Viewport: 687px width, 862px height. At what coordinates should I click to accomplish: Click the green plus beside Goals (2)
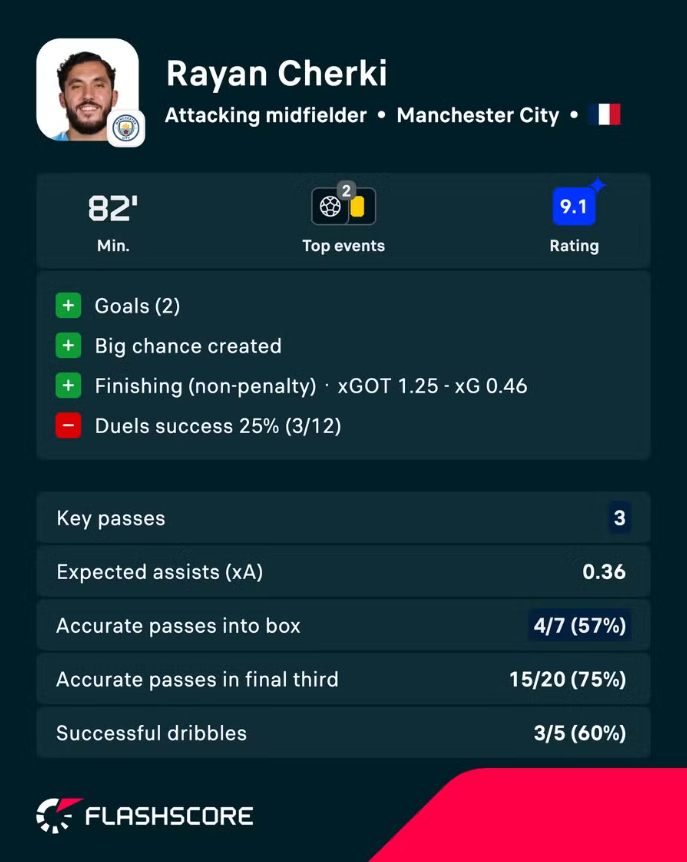[68, 305]
